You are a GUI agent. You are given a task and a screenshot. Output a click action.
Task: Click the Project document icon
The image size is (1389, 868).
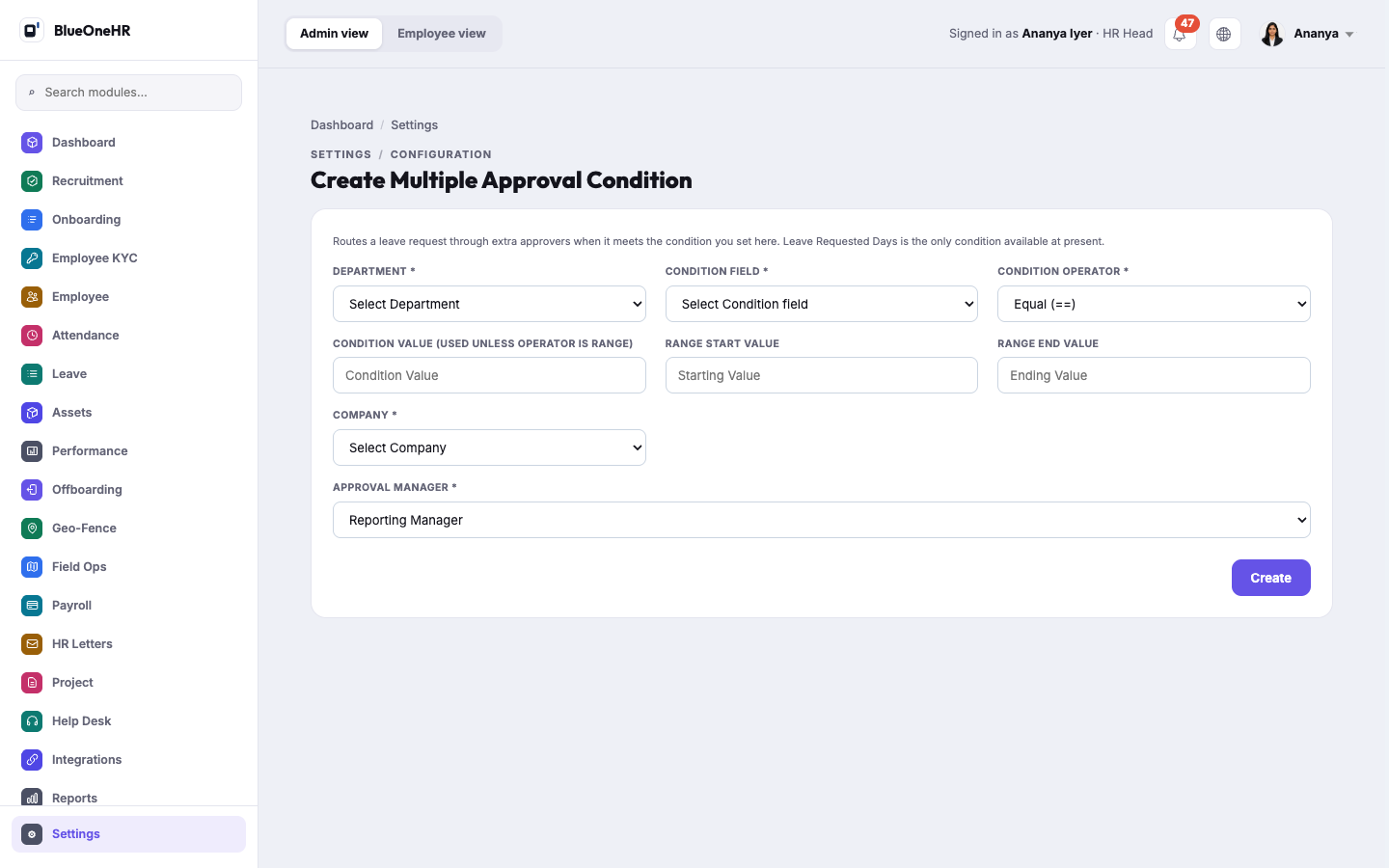coord(32,683)
